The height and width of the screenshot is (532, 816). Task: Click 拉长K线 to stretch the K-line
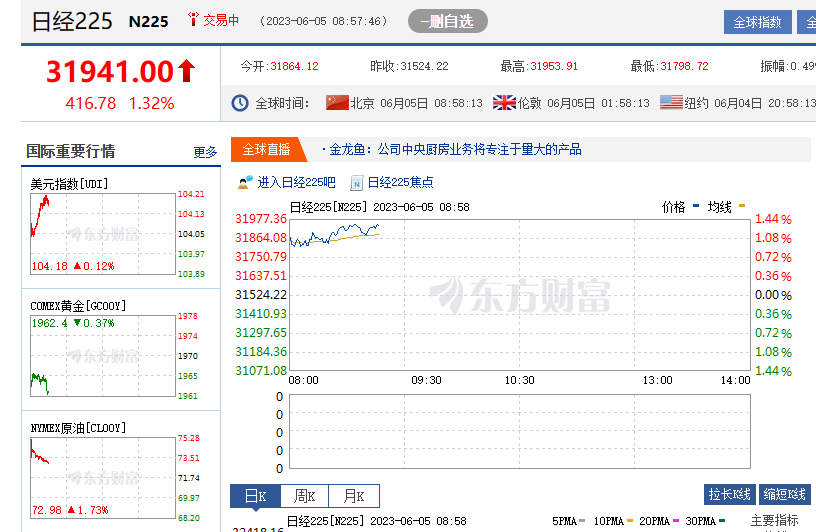point(729,495)
